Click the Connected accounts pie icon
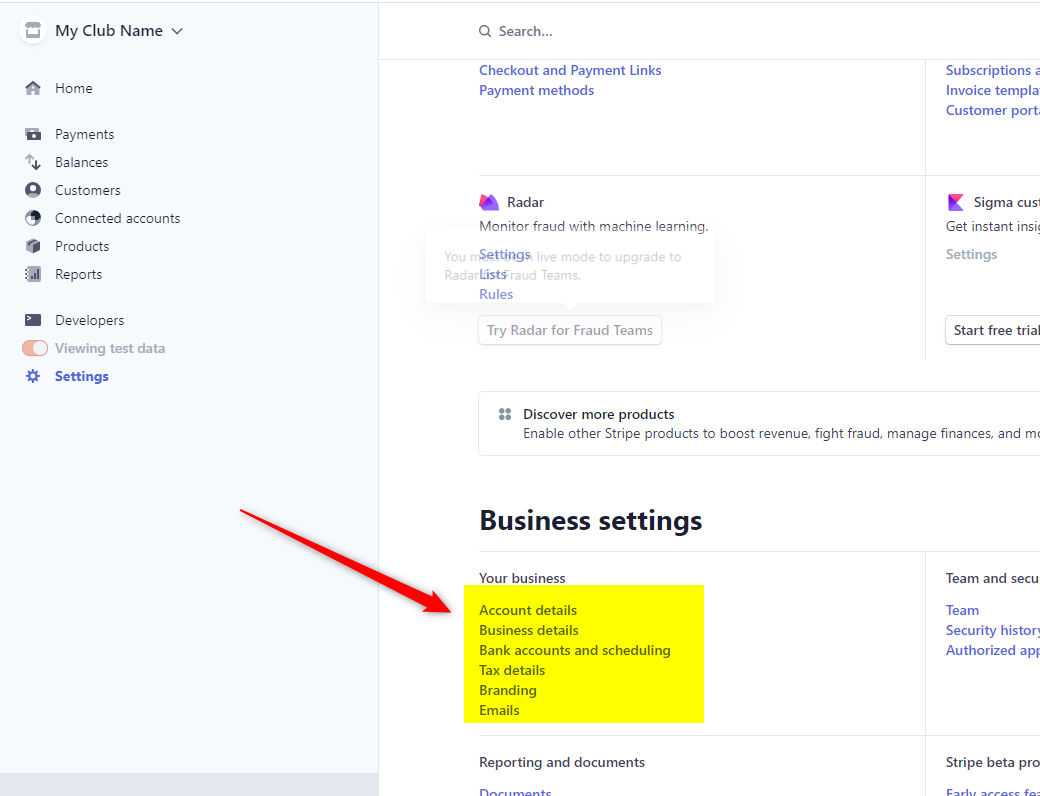This screenshot has width=1040, height=796. 32,218
